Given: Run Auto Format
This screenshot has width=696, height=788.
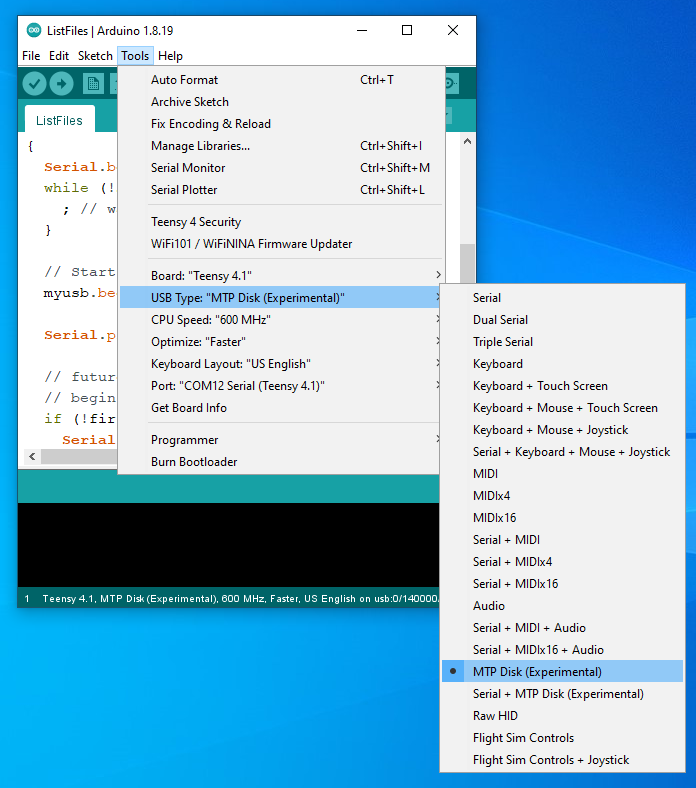Looking at the screenshot, I should 281,80.
